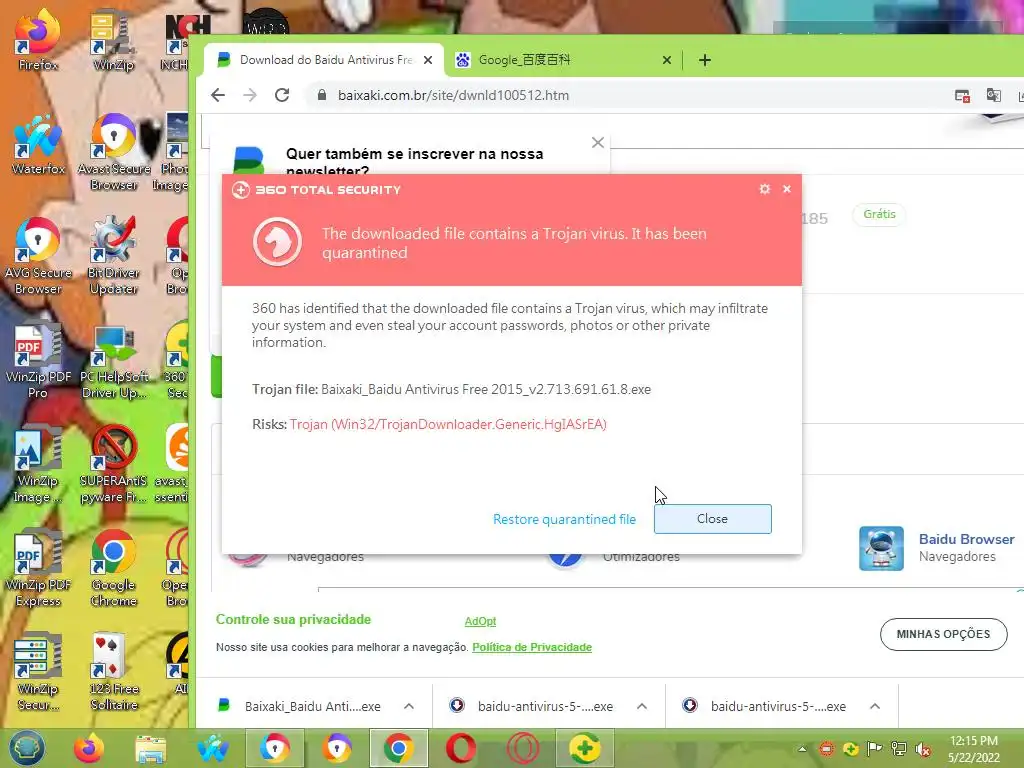Launch Waterfox from the taskbar
The image size is (1024, 768).
[213, 748]
